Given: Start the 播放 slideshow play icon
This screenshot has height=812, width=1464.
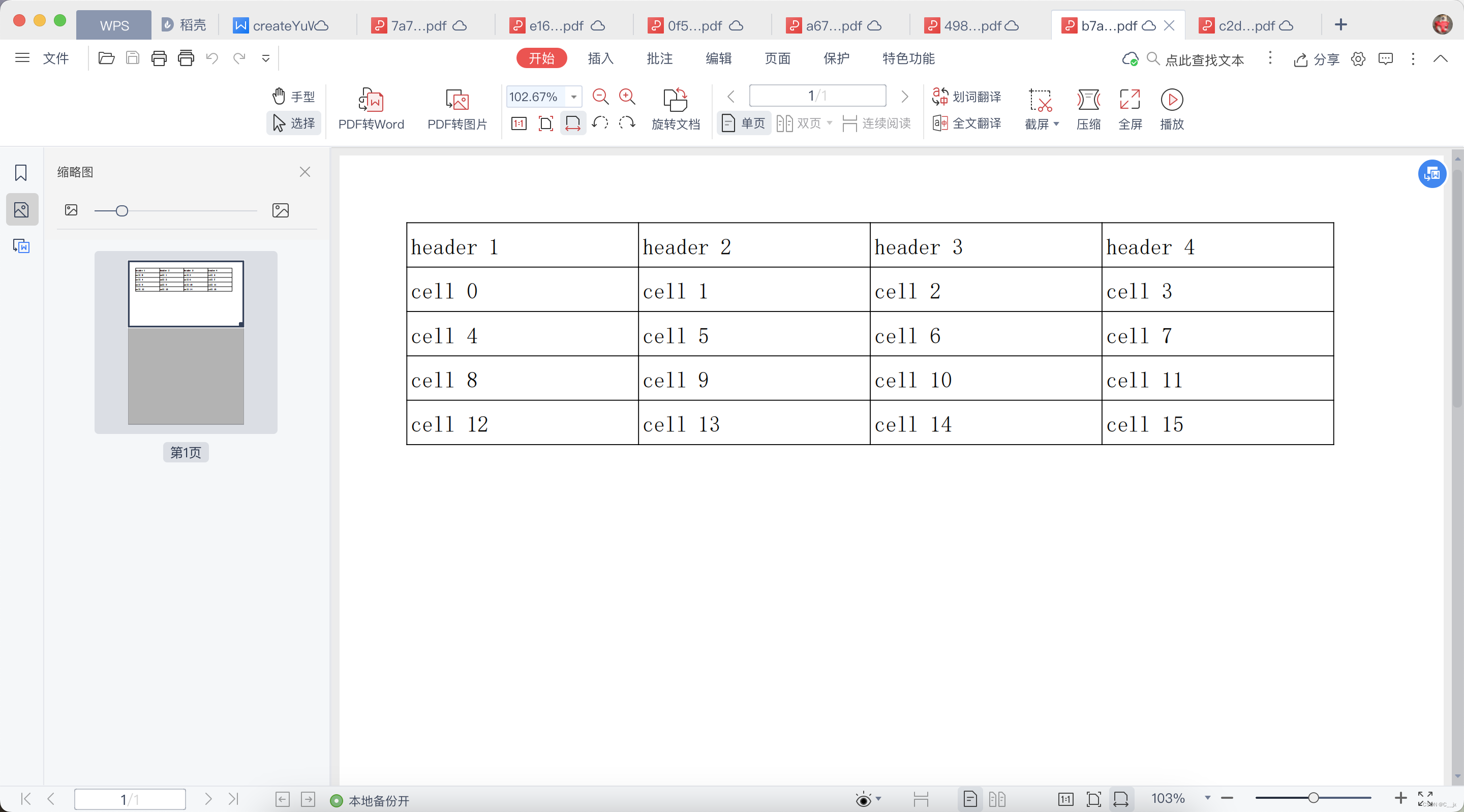Looking at the screenshot, I should (1171, 100).
